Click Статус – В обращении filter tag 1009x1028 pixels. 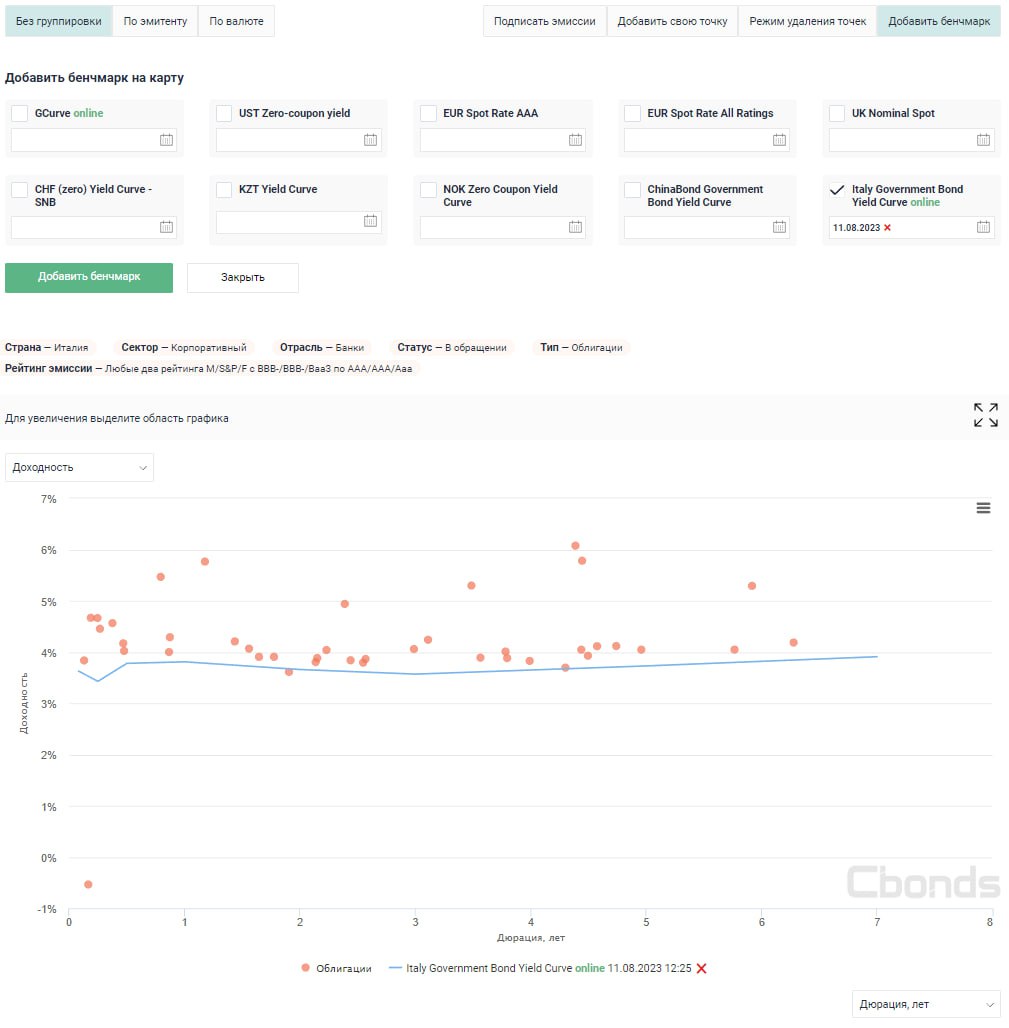(x=452, y=347)
